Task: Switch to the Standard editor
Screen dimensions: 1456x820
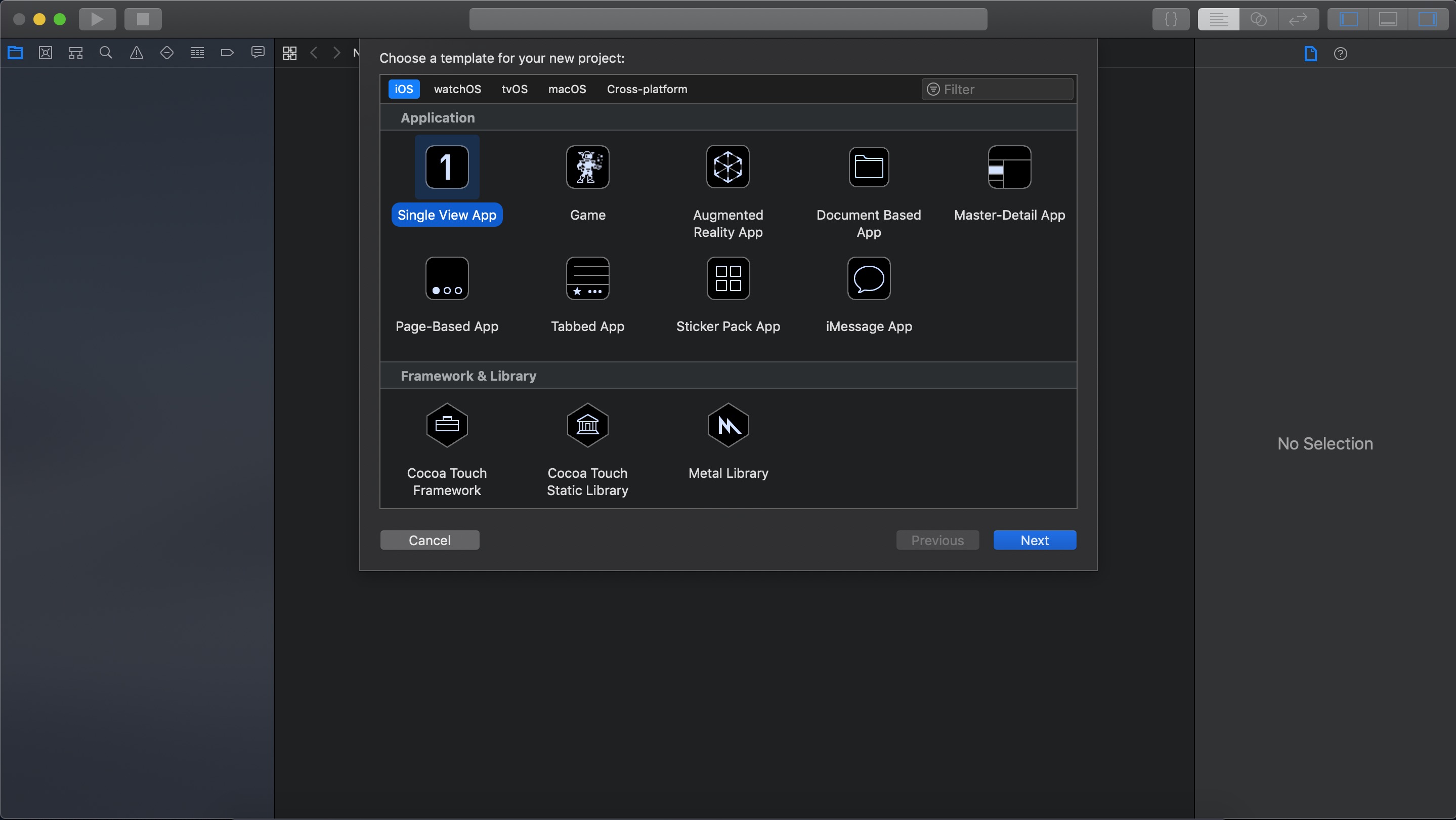Action: click(x=1219, y=19)
